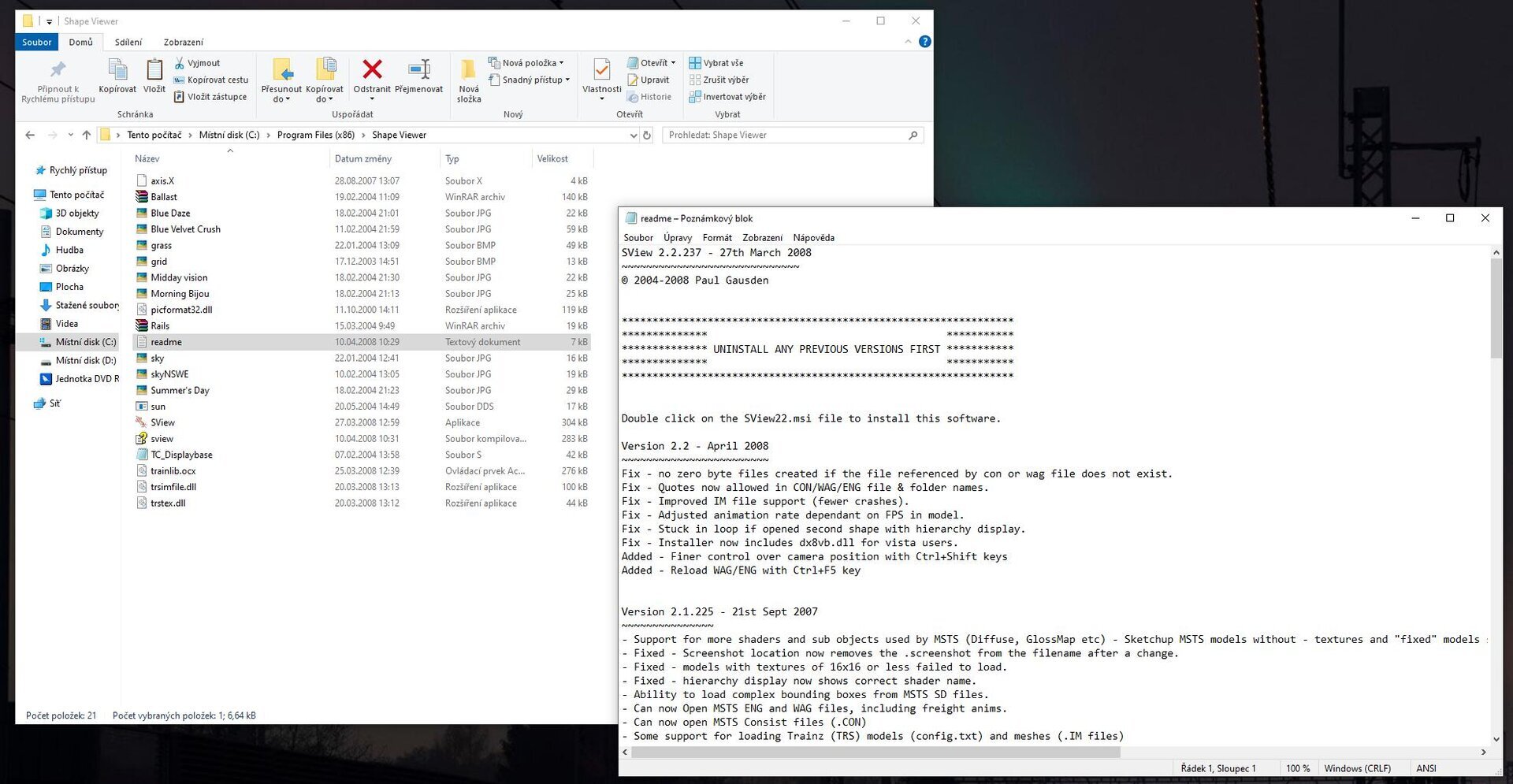
Task: Select Místní disk (D:) in navigation pane
Action: tap(85, 361)
